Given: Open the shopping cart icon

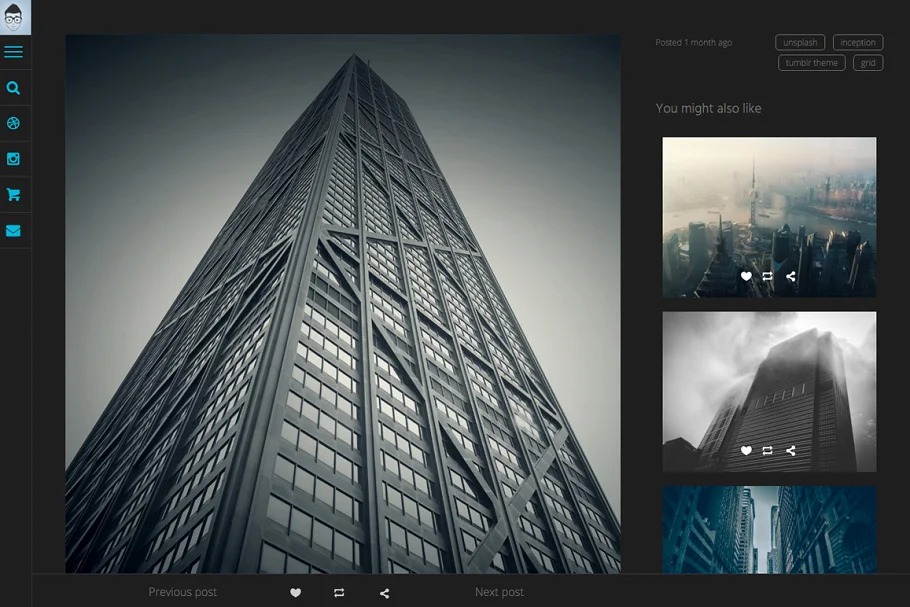Looking at the screenshot, I should [x=14, y=195].
